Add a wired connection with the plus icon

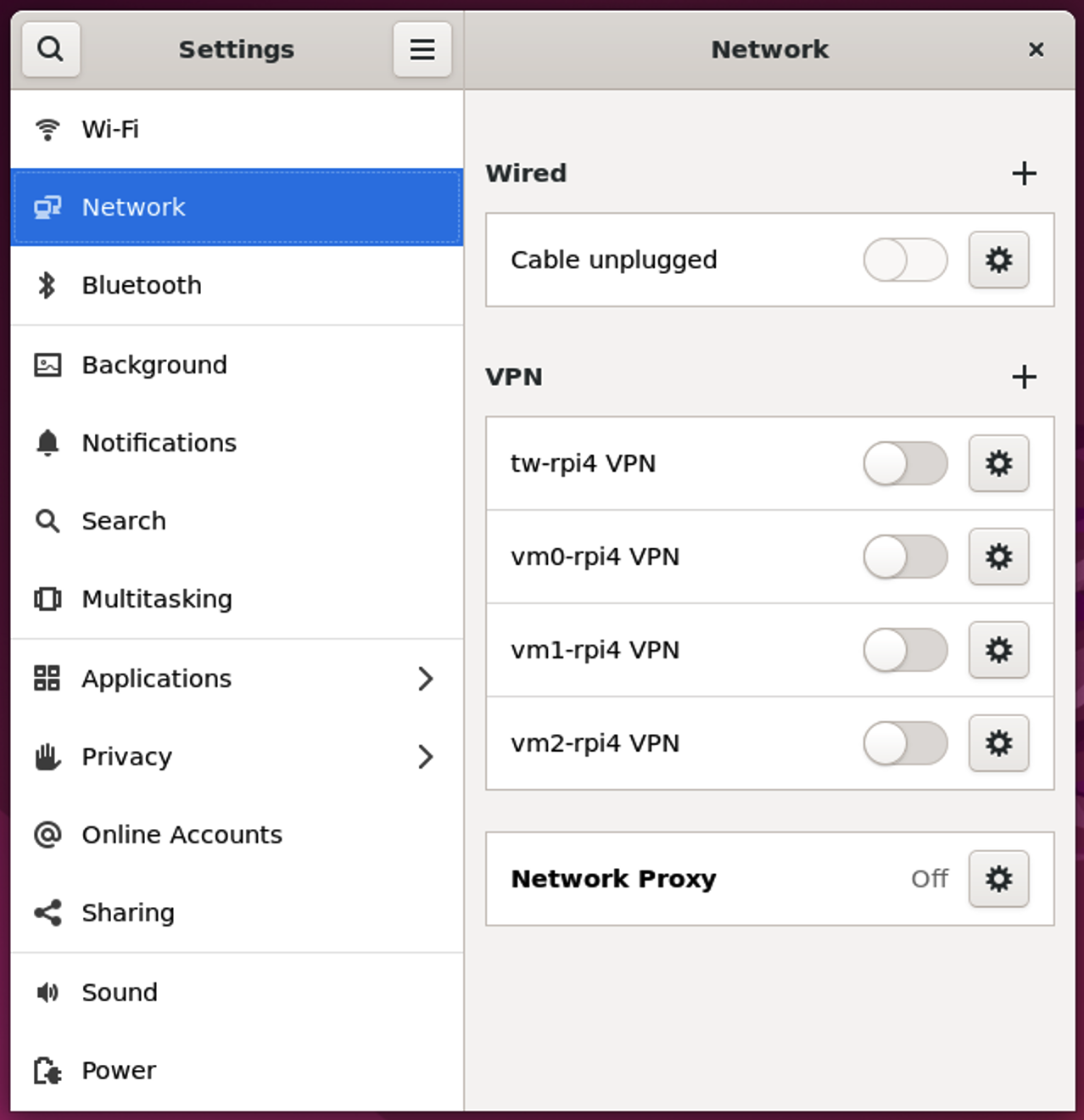tap(1024, 173)
